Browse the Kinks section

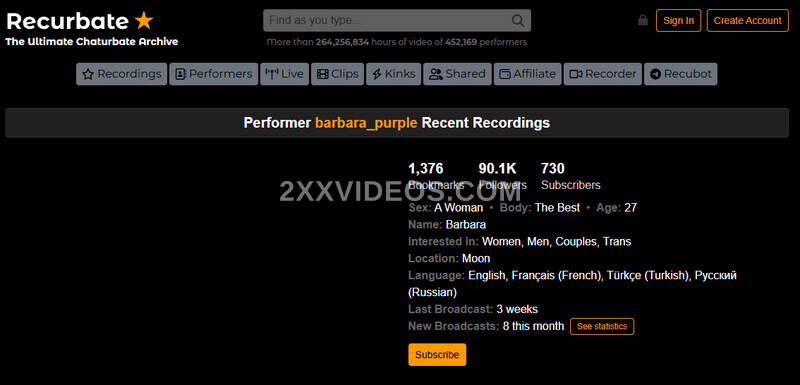[393, 74]
